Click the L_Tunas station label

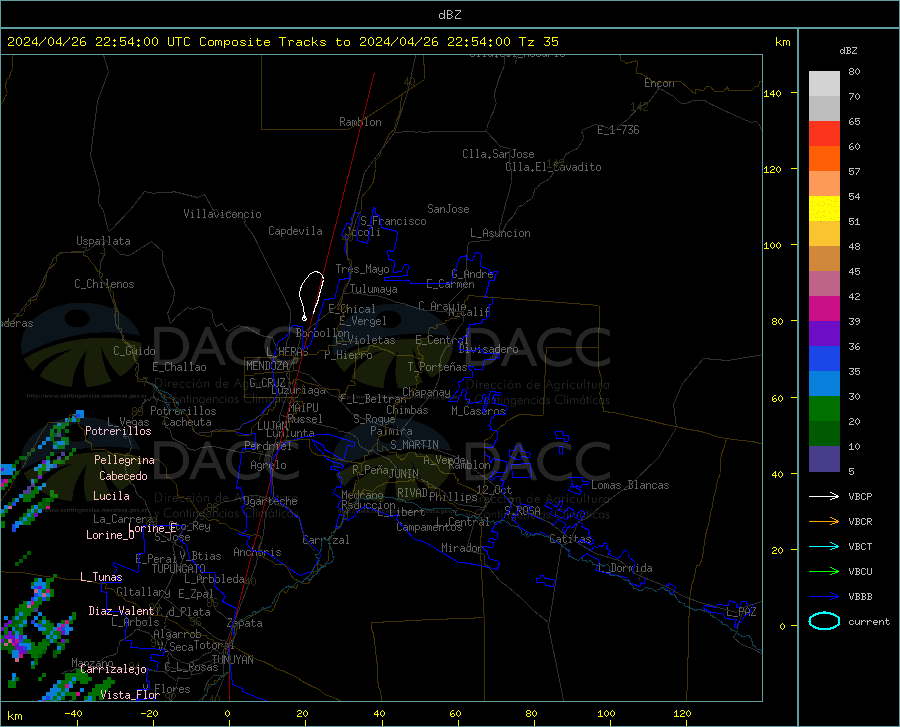point(101,577)
